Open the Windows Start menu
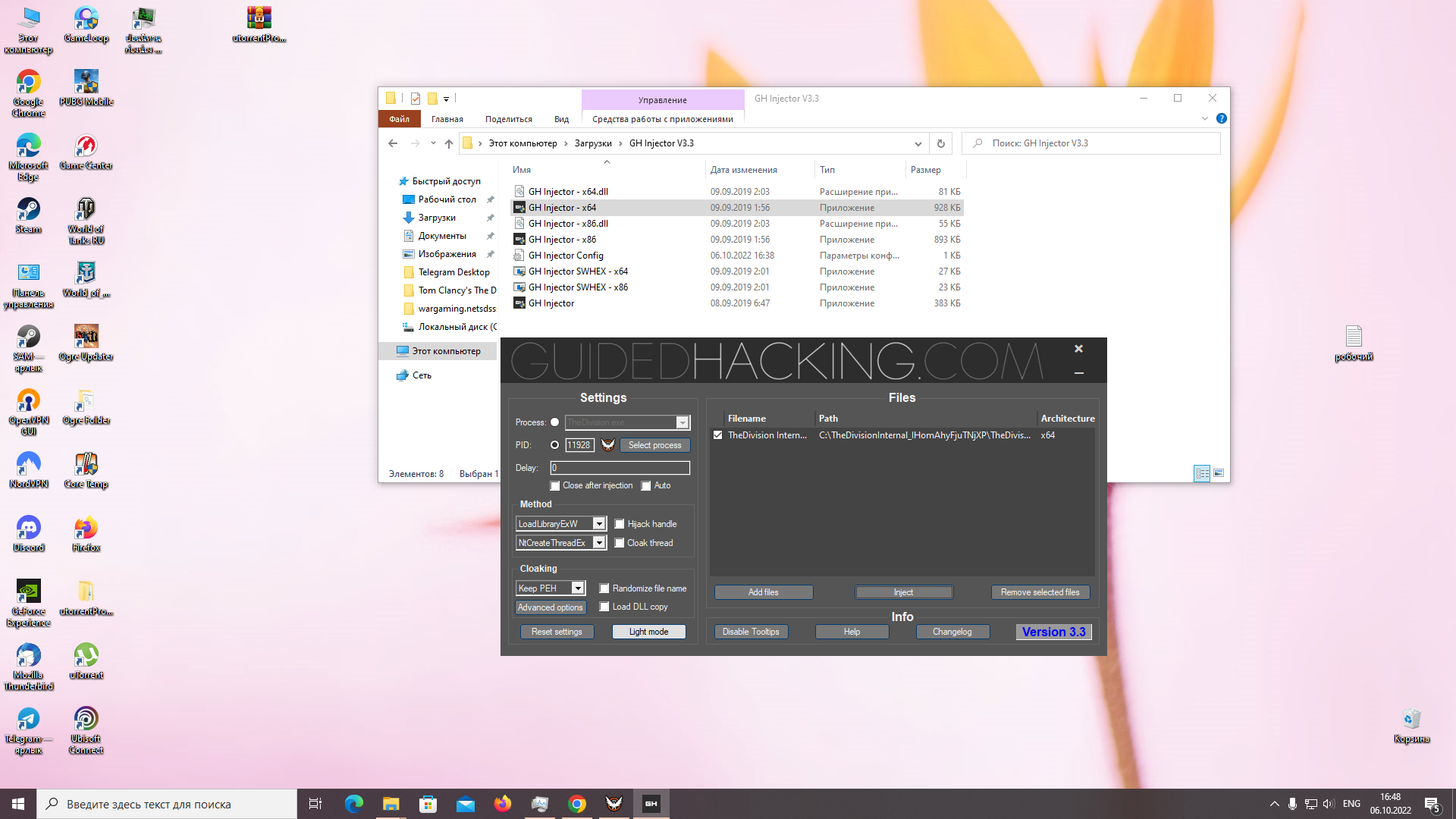1456x819 pixels. pyautogui.click(x=18, y=804)
